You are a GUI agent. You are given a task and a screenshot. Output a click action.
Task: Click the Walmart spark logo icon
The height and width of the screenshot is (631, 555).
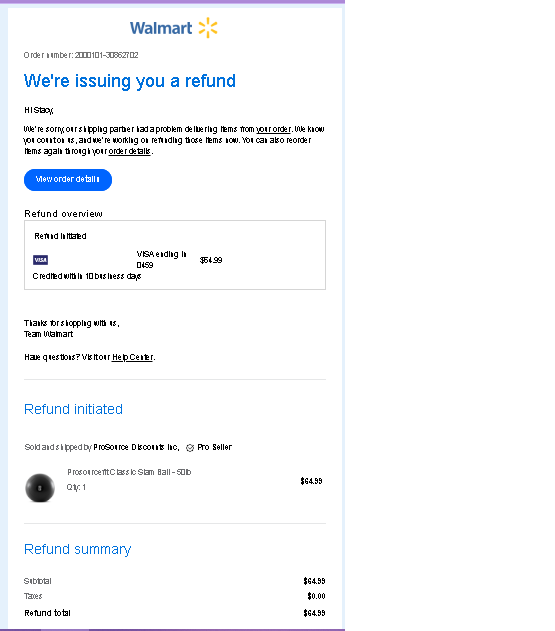point(208,28)
